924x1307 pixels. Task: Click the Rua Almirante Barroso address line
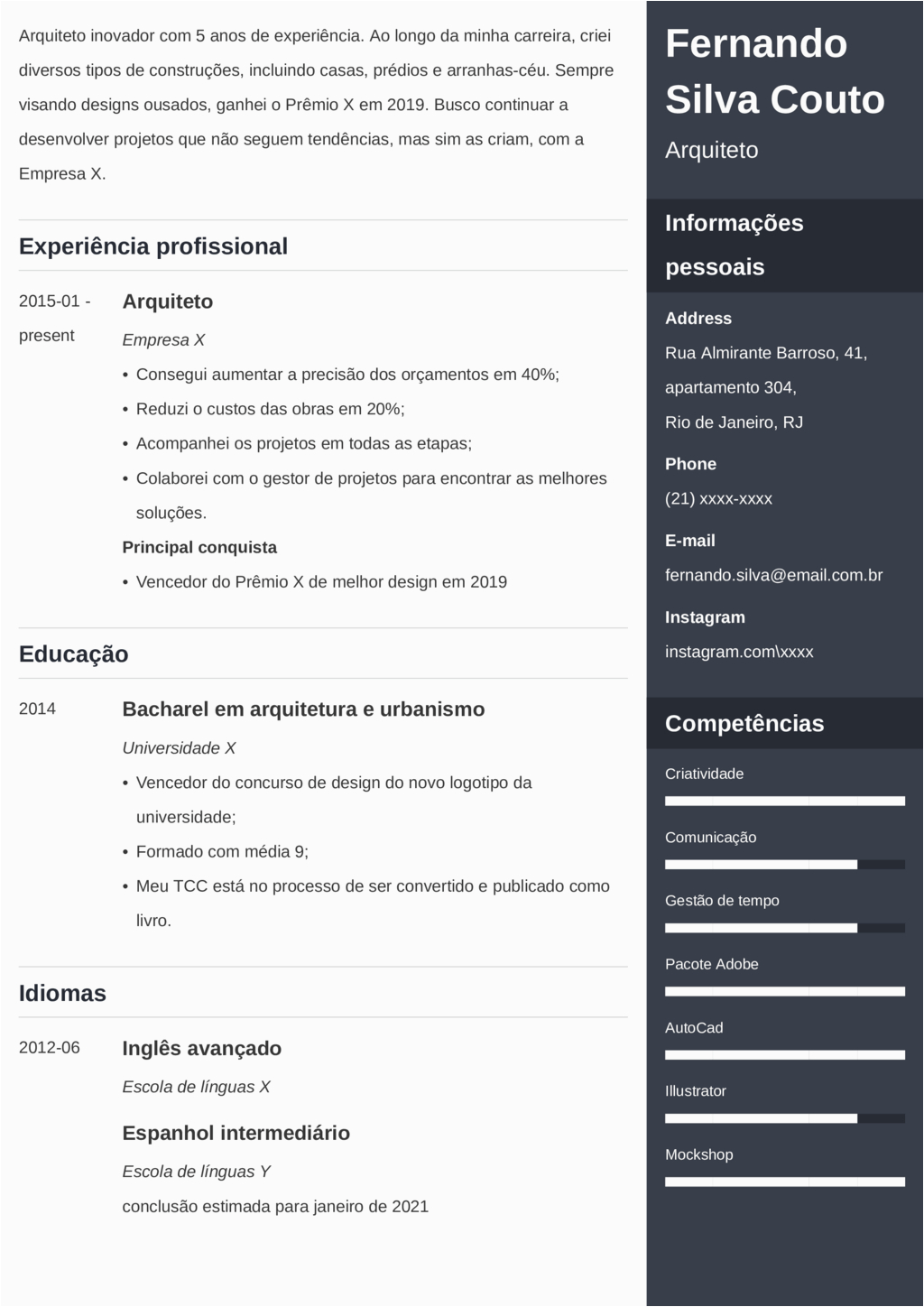(x=766, y=353)
